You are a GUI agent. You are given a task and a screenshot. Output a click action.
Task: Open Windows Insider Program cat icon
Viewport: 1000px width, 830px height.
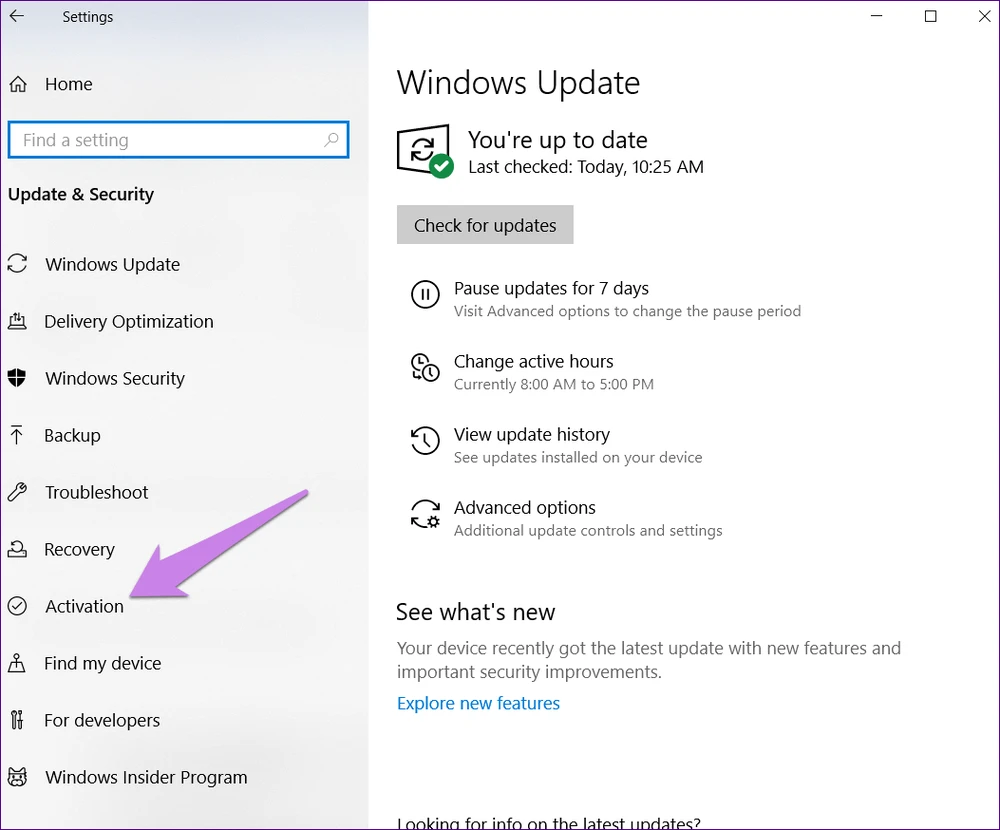click(17, 777)
